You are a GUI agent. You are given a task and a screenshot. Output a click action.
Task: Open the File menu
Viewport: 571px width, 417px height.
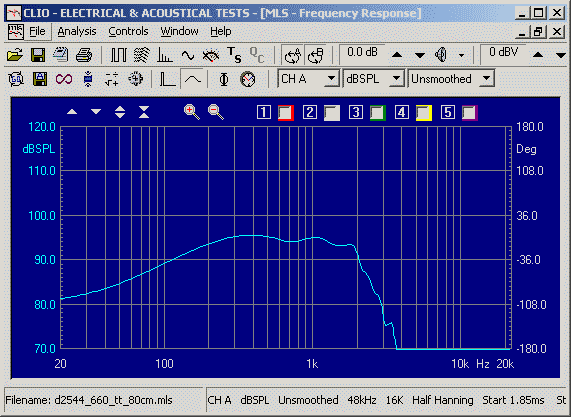click(x=37, y=32)
